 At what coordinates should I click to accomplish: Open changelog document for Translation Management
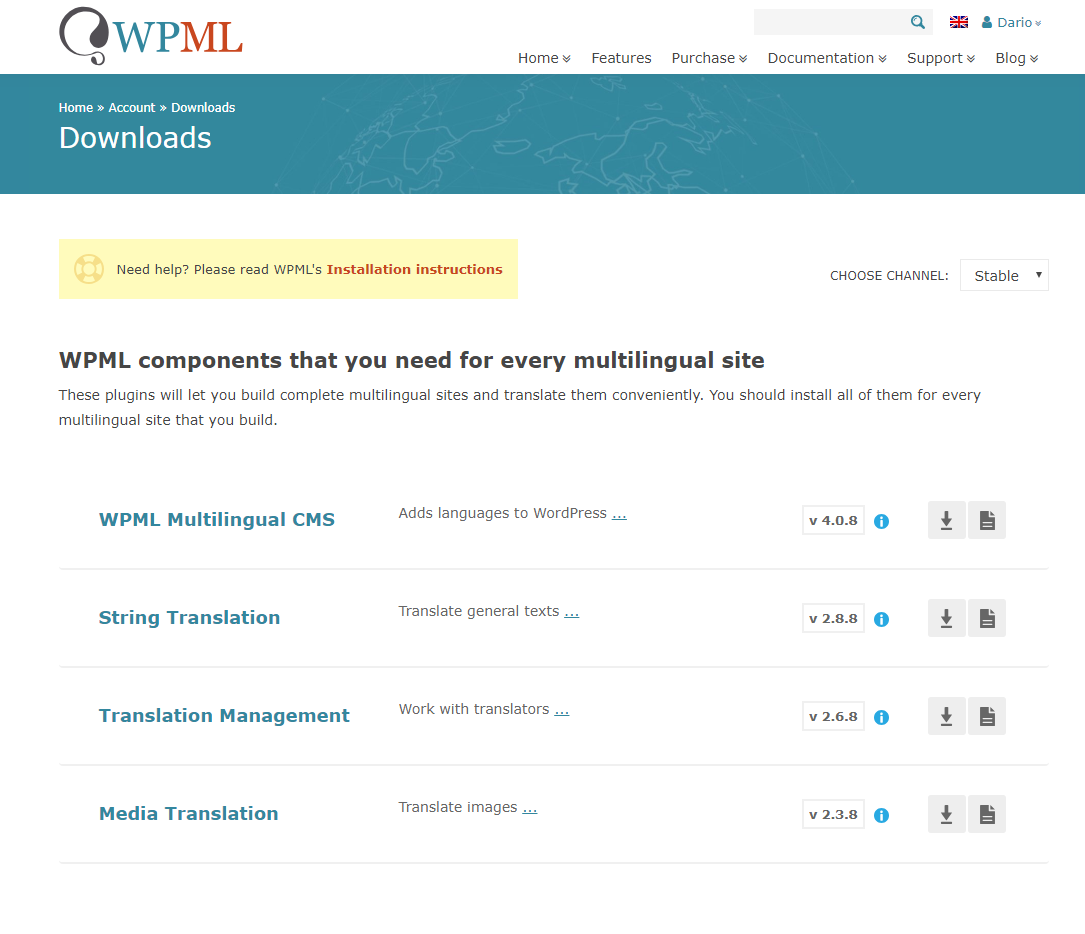[987, 717]
